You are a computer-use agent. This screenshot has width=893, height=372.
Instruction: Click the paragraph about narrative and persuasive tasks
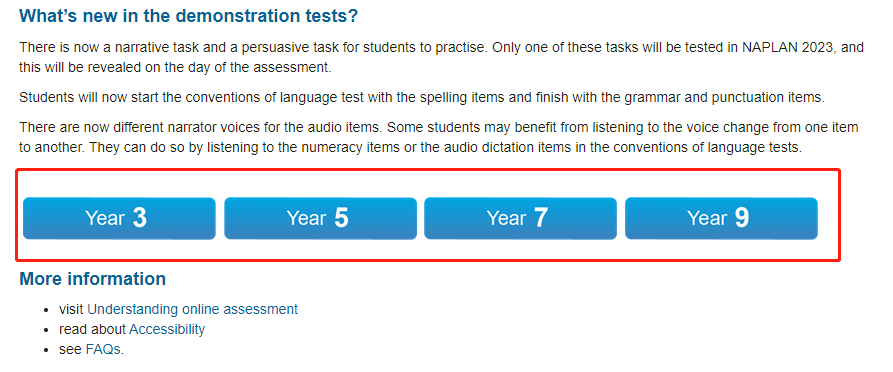441,57
